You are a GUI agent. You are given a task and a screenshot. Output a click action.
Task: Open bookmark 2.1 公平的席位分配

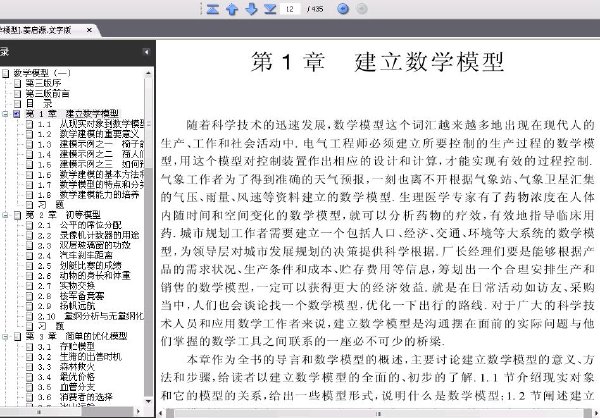tap(80, 225)
